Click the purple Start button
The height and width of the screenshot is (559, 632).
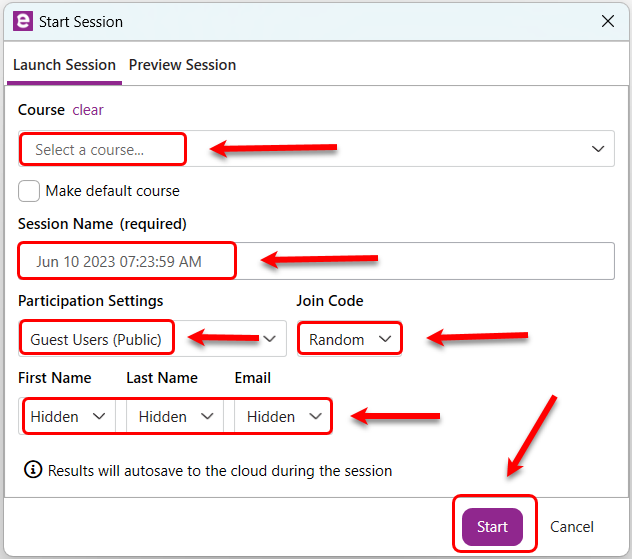click(x=492, y=527)
